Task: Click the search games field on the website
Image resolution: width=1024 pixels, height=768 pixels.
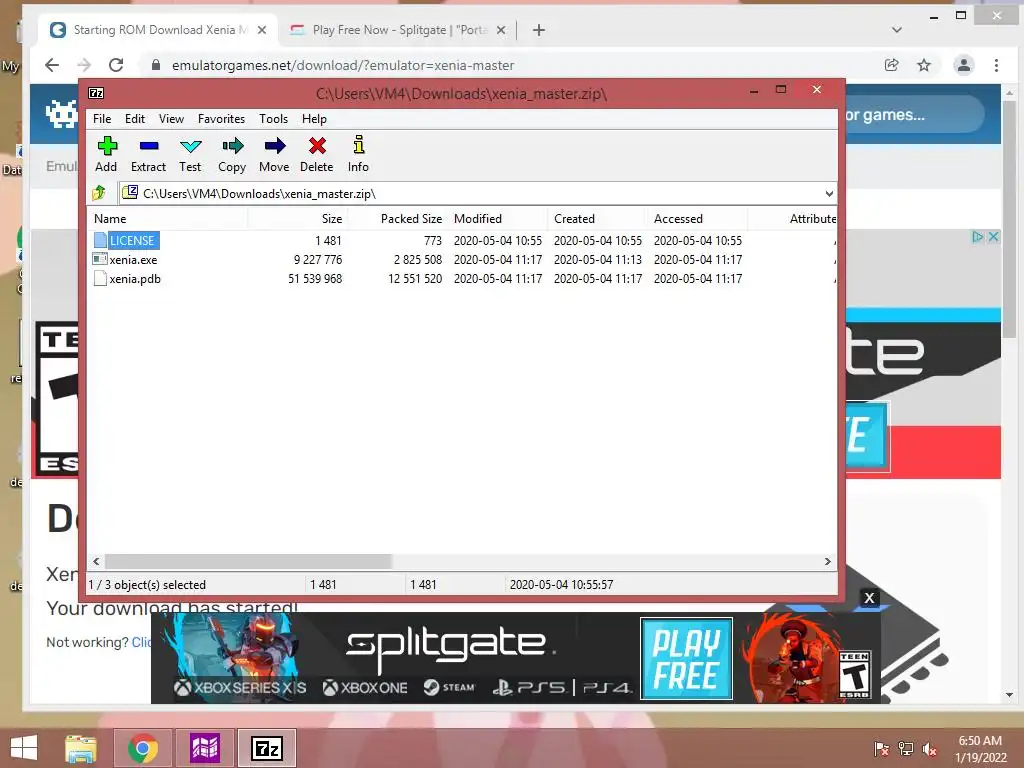Action: pyautogui.click(x=914, y=115)
